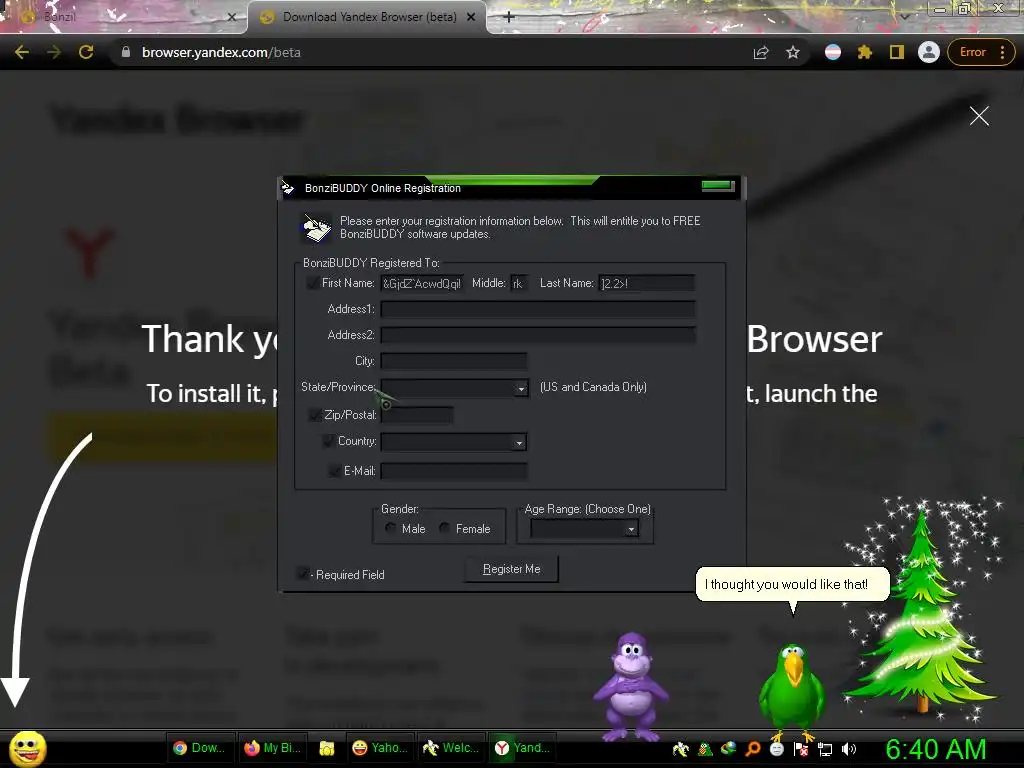The width and height of the screenshot is (1024, 768).
Task: Click the E-Mail field
Action: point(454,471)
